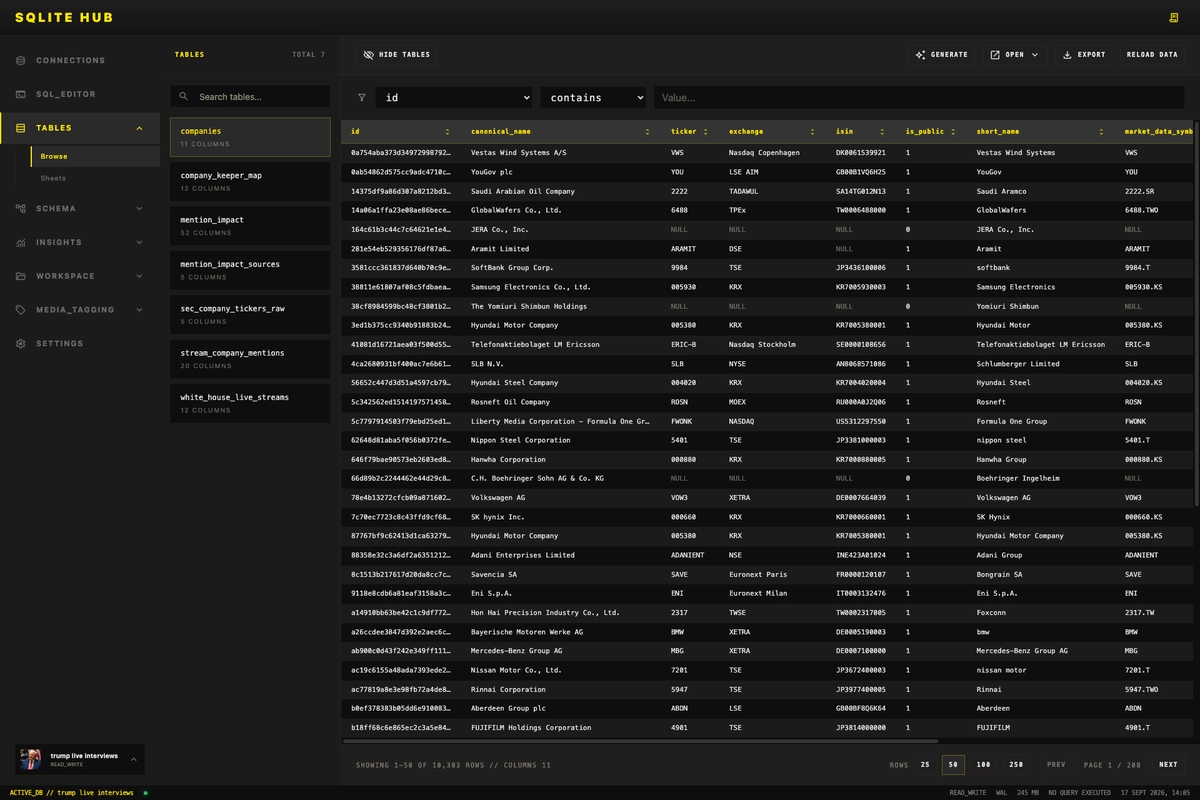Set rows per page to 100
Viewport: 1200px width, 800px height.
click(x=984, y=765)
